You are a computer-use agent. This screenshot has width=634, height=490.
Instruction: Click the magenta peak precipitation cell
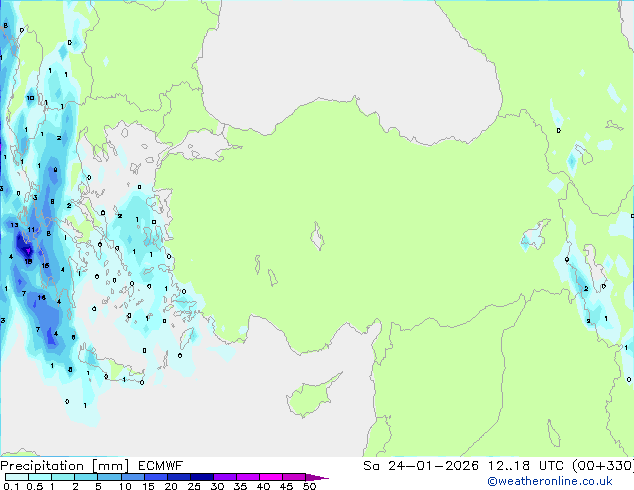[28, 251]
